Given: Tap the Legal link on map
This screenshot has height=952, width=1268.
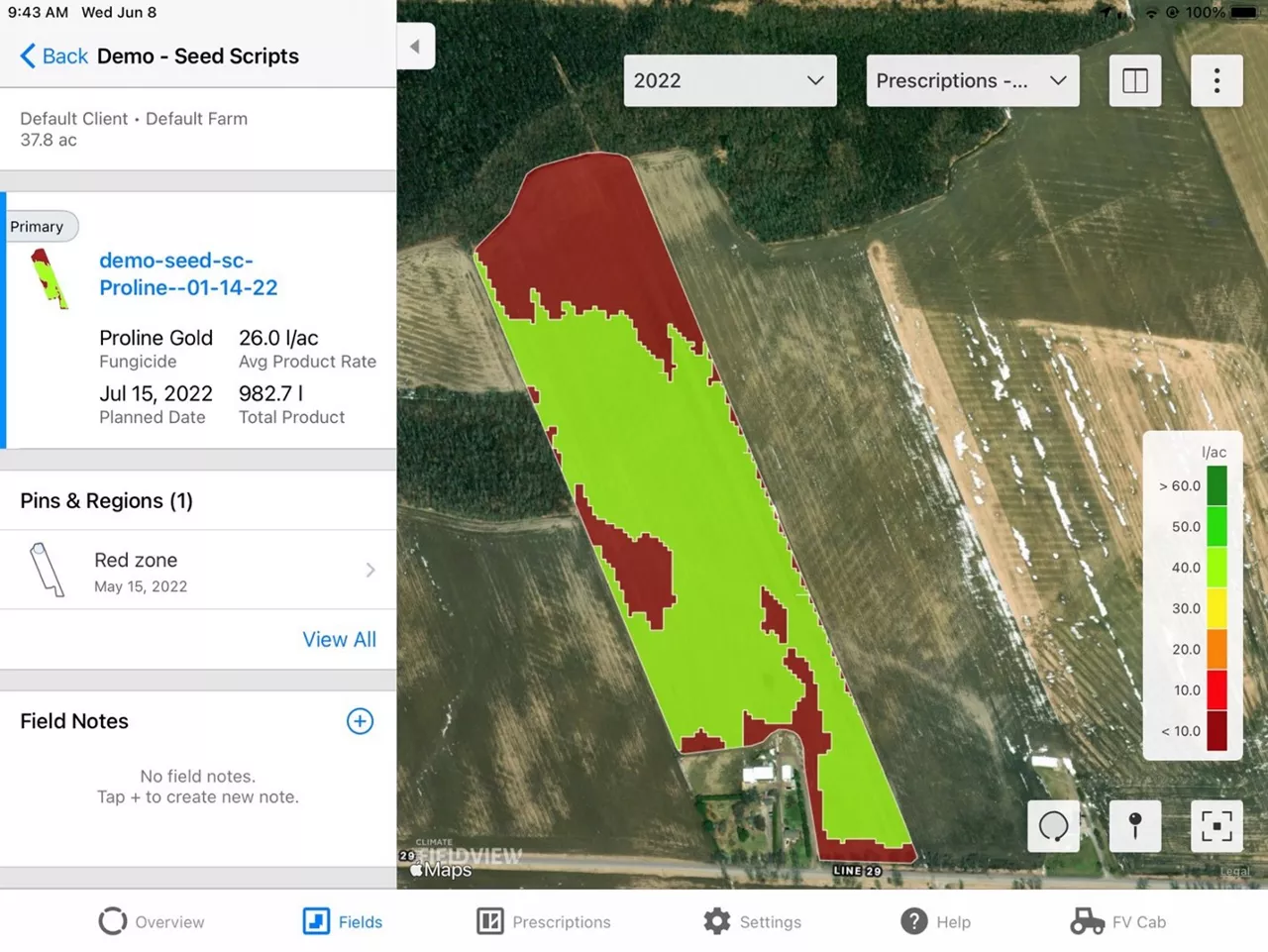Looking at the screenshot, I should [x=1235, y=872].
